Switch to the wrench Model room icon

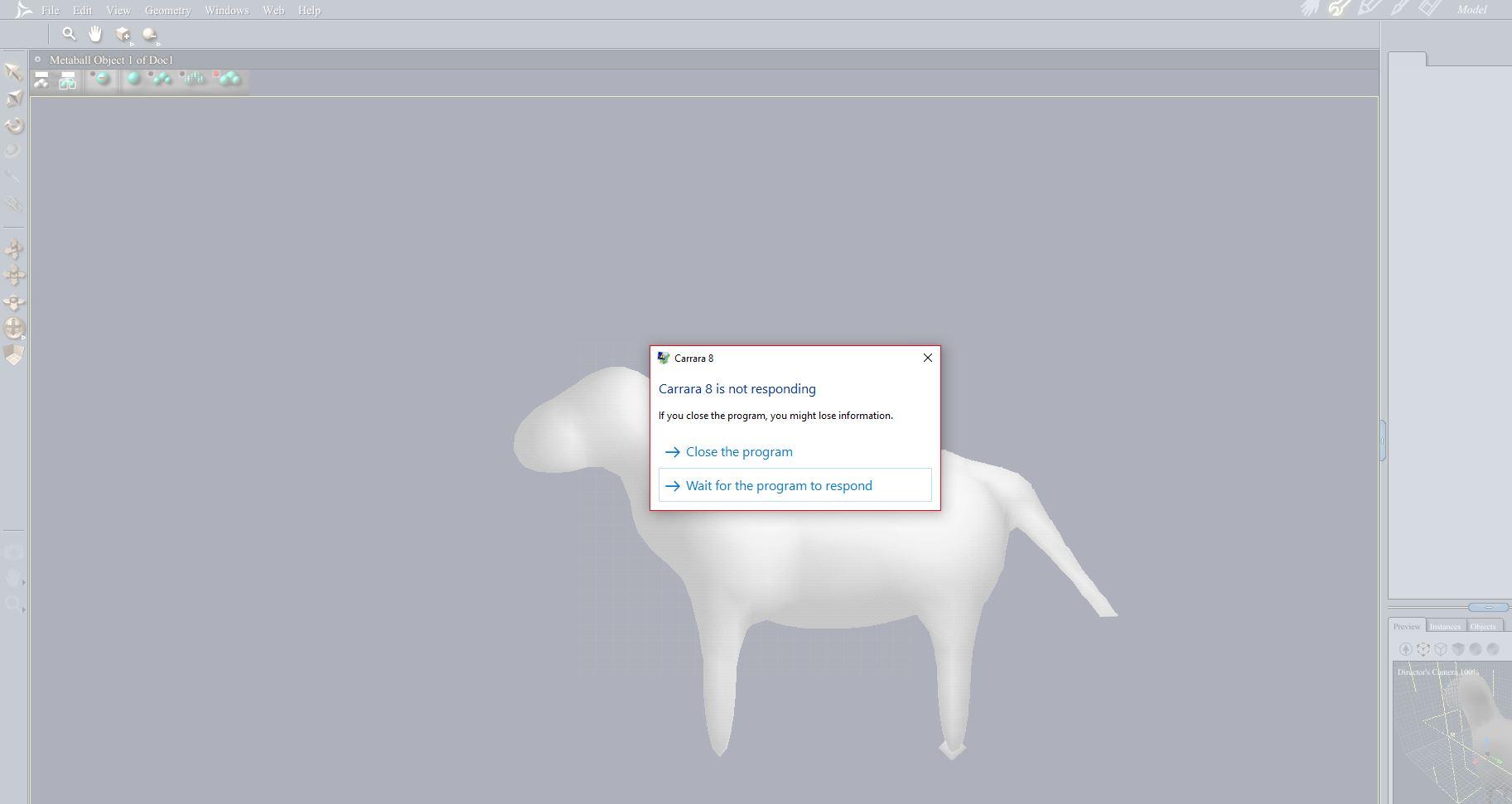tap(1340, 9)
